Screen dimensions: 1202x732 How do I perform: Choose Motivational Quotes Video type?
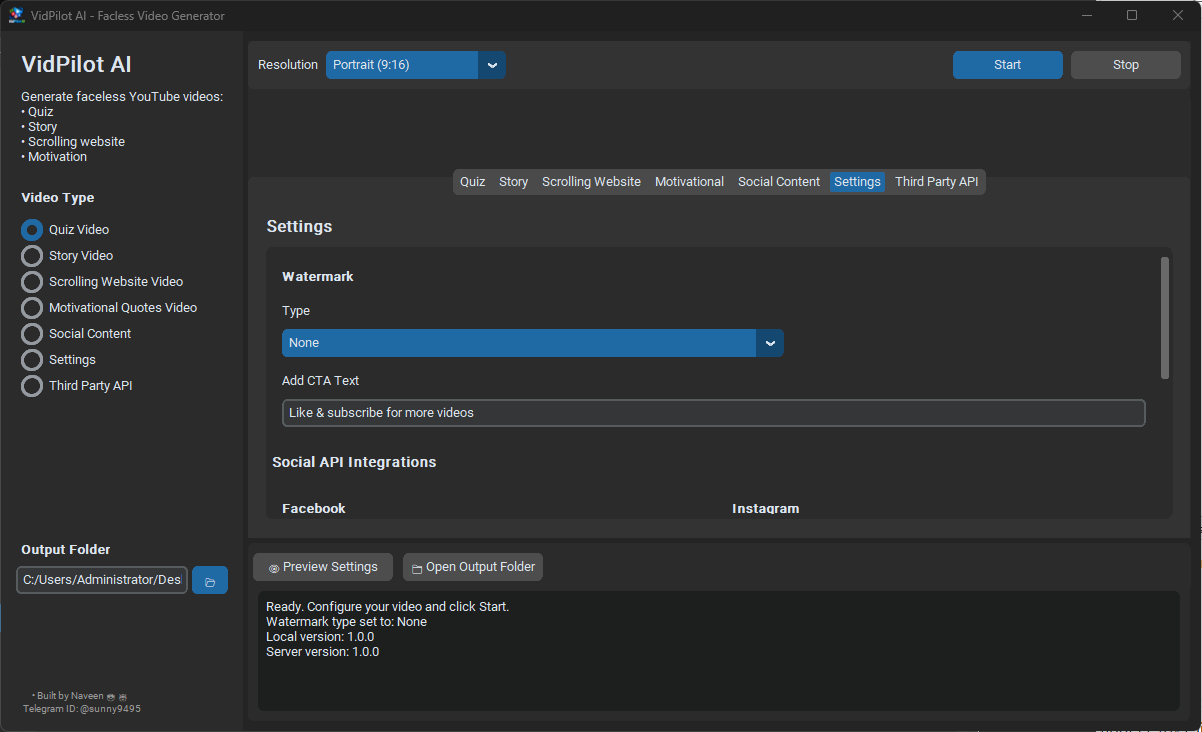(31, 307)
